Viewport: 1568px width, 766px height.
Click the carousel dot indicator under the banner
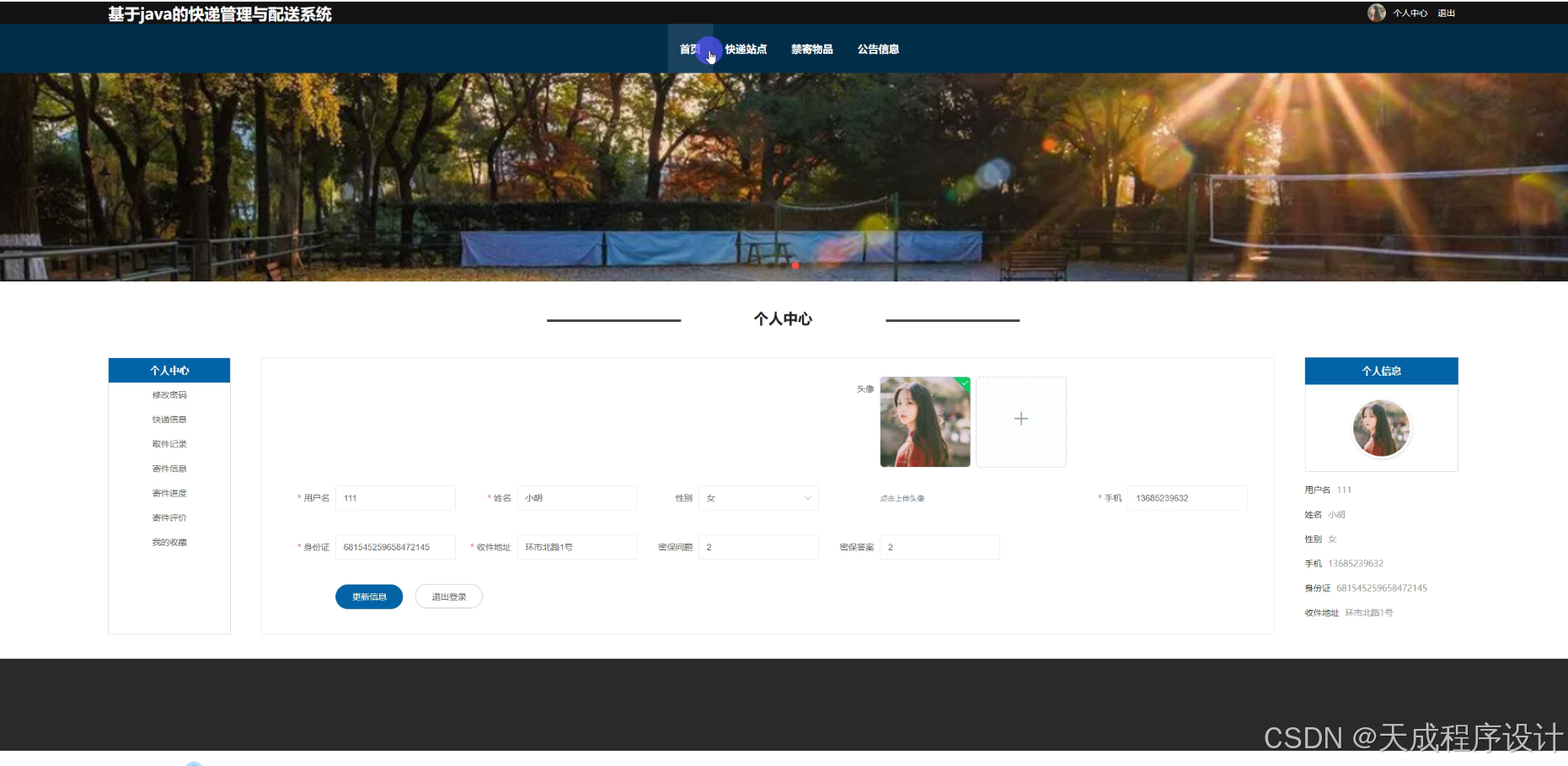pos(795,265)
